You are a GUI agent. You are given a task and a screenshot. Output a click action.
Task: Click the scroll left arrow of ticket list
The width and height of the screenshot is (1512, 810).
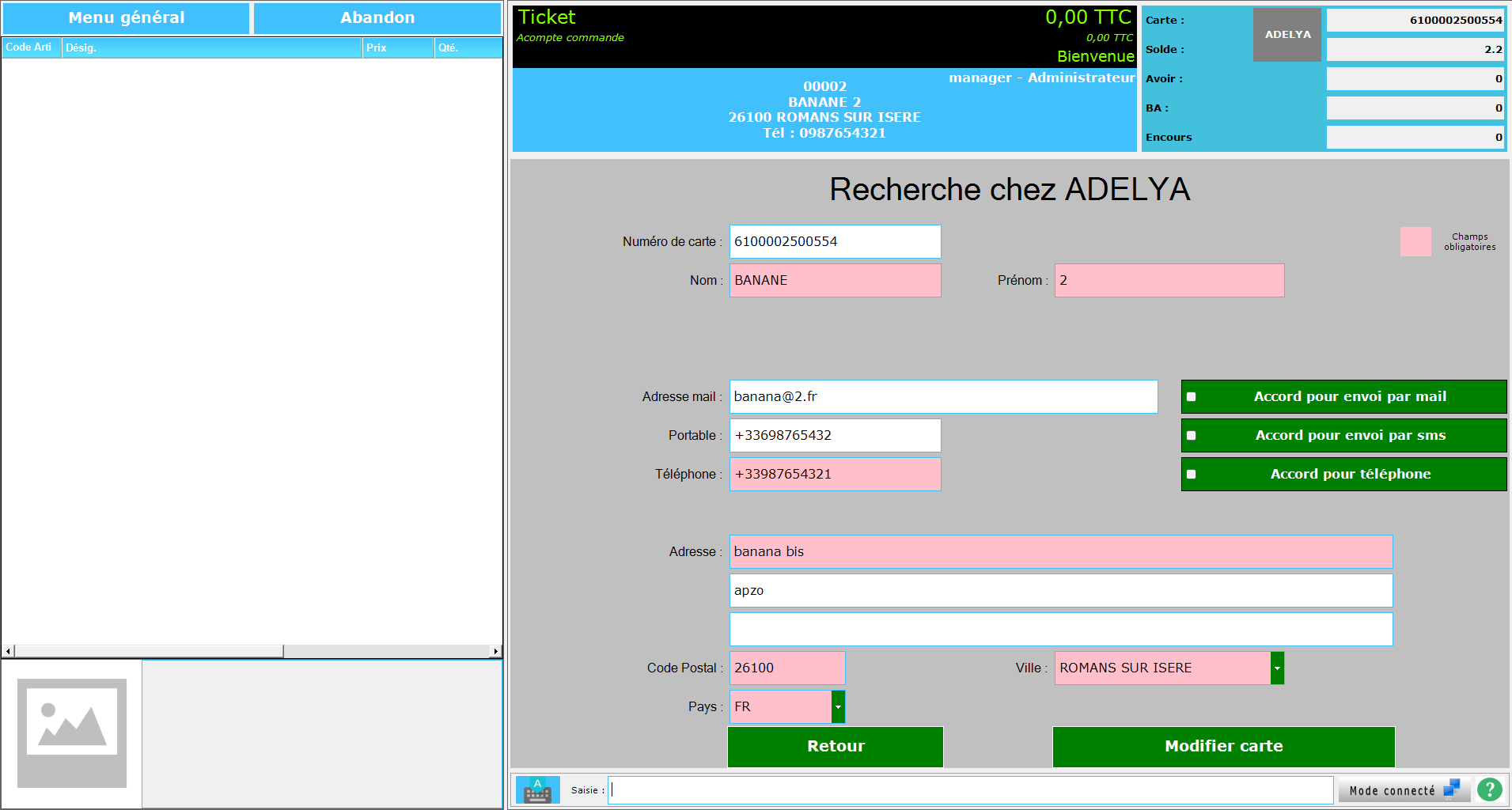pyautogui.click(x=8, y=651)
